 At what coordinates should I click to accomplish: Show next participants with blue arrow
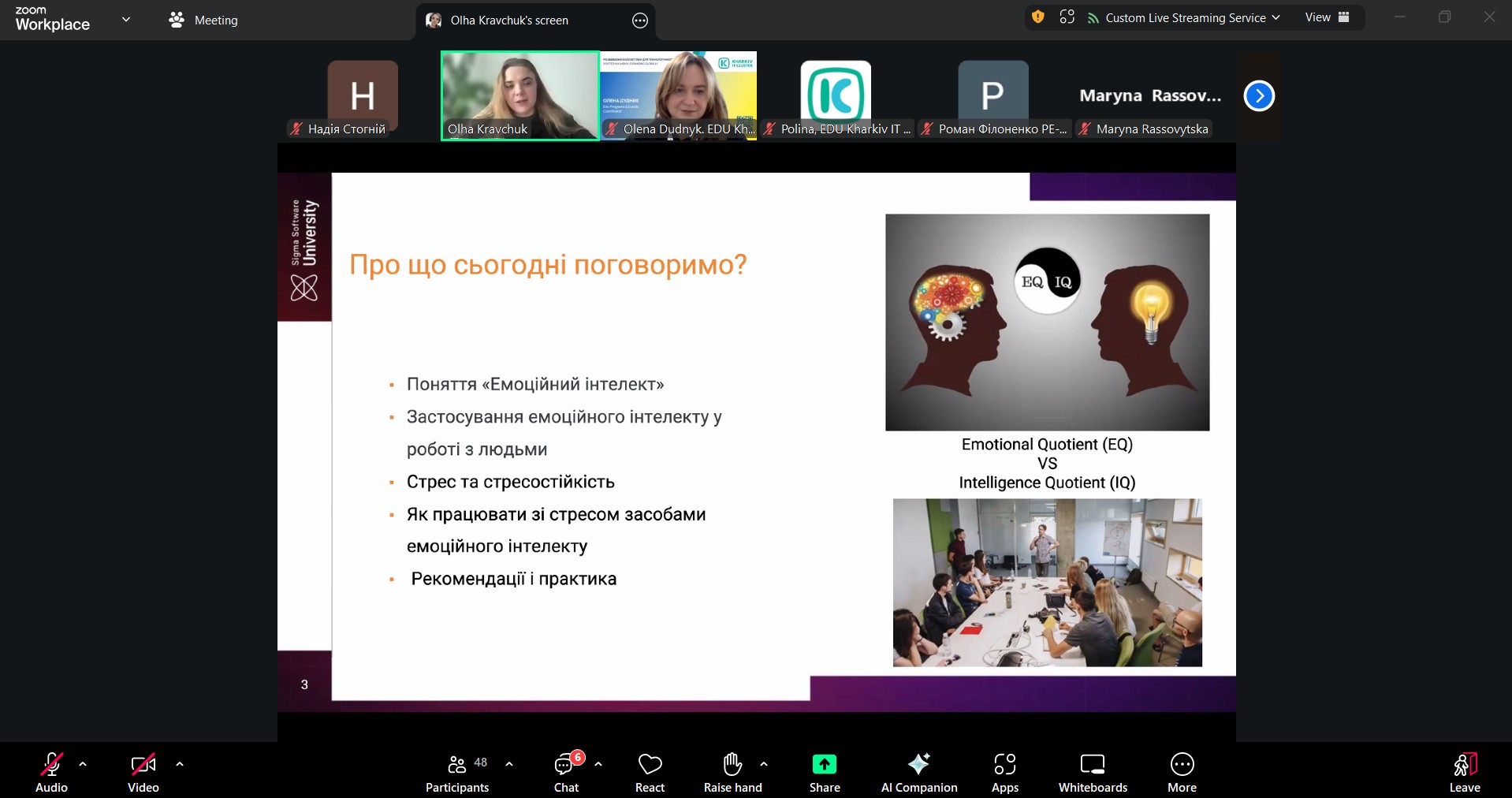click(x=1259, y=96)
